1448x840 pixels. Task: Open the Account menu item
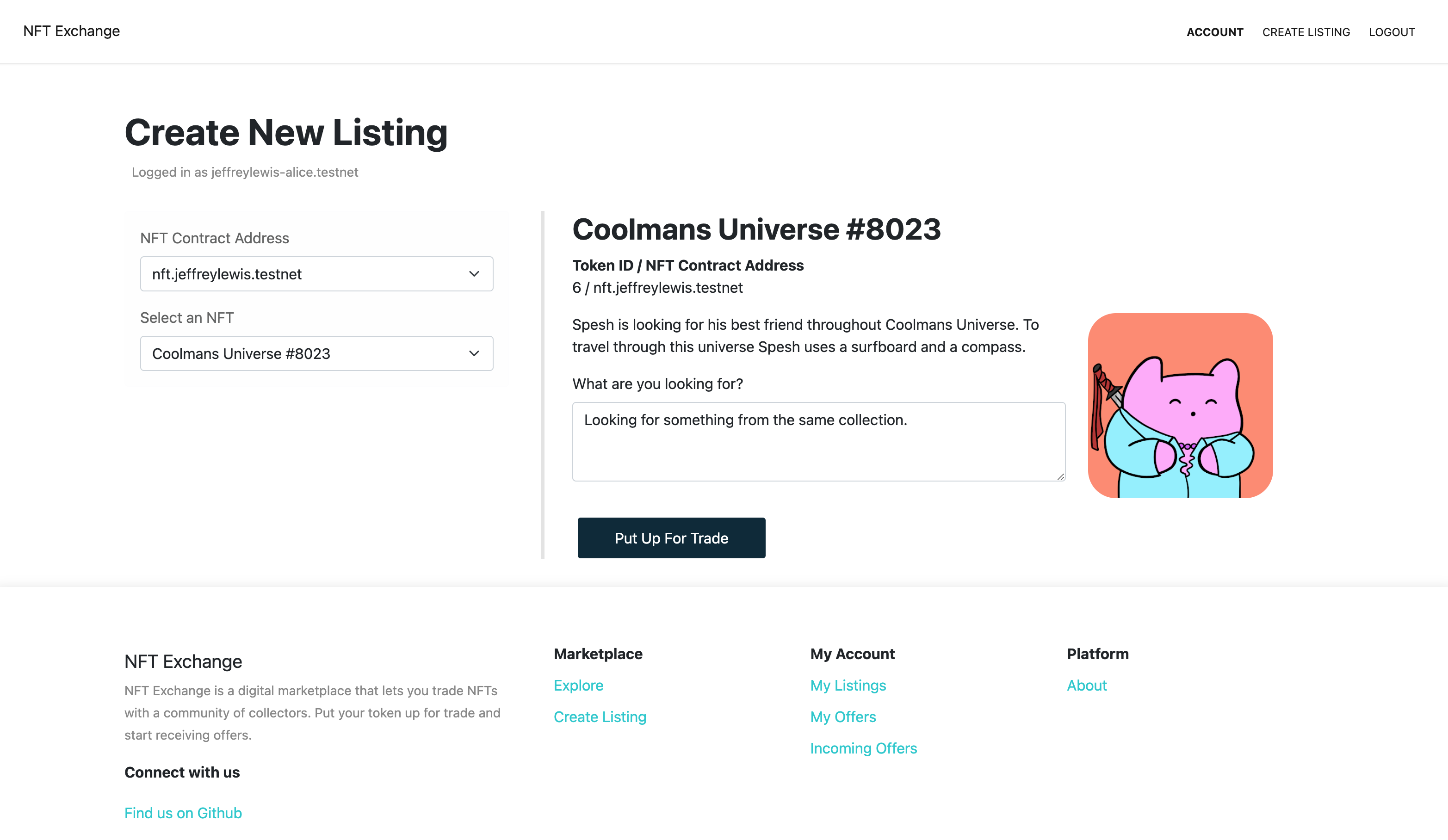(x=1215, y=32)
